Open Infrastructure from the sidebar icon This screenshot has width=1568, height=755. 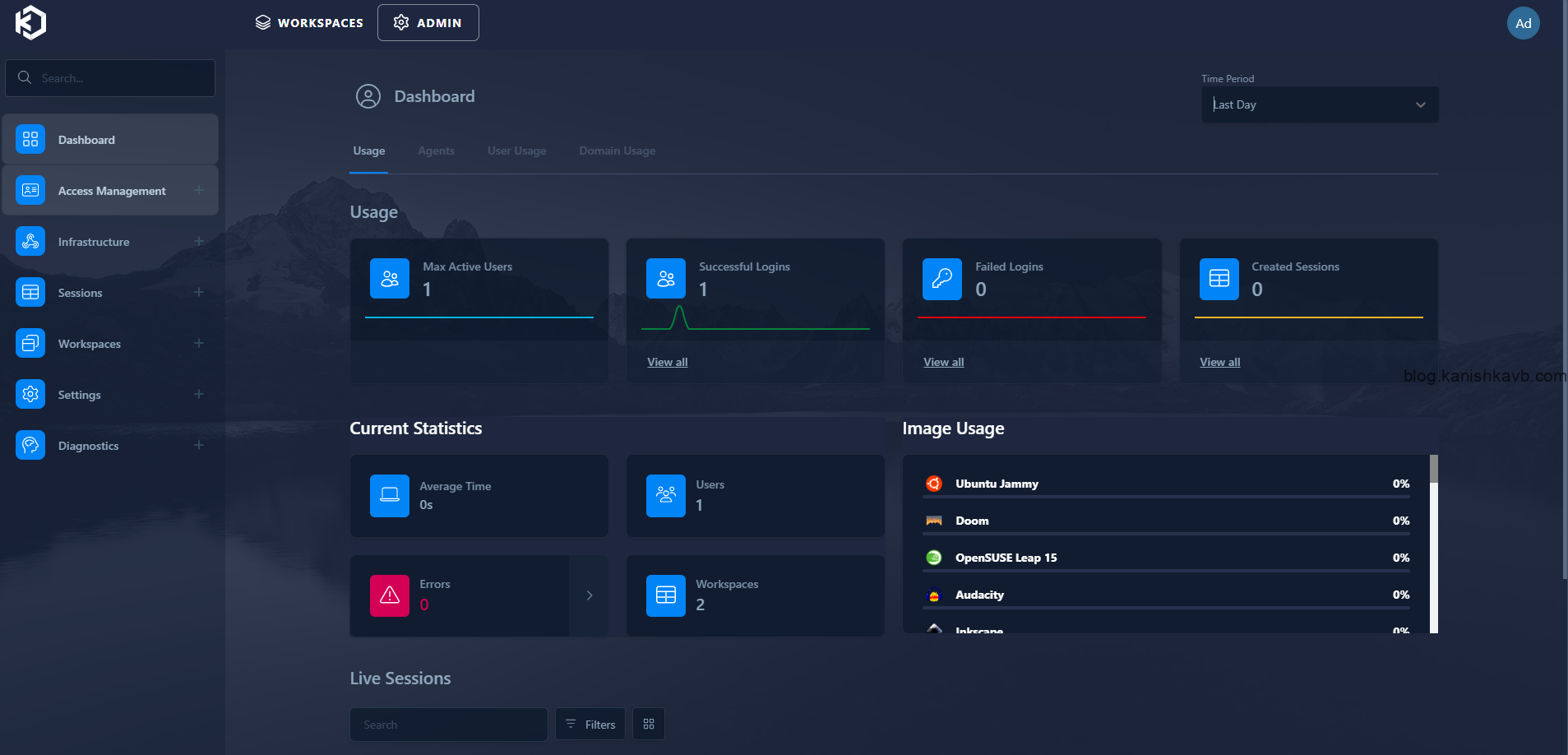click(30, 241)
